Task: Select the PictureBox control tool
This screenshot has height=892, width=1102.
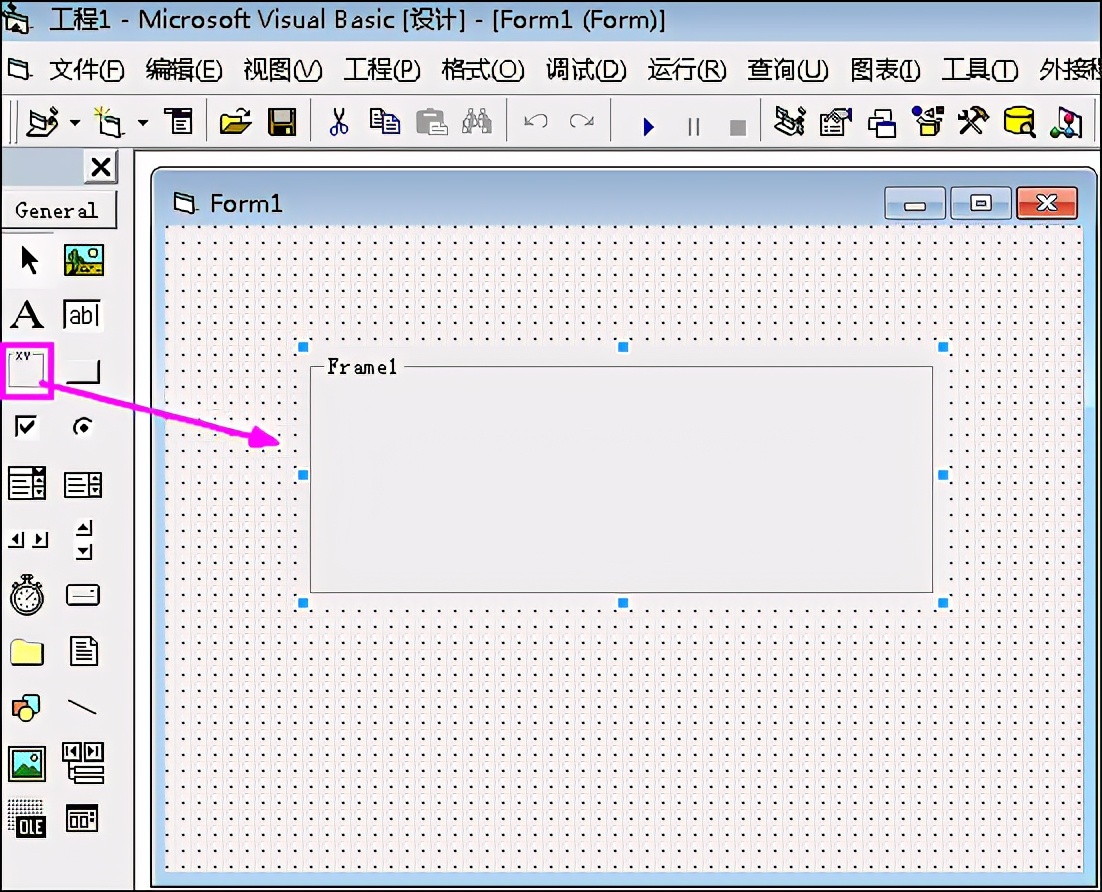Action: coord(84,260)
